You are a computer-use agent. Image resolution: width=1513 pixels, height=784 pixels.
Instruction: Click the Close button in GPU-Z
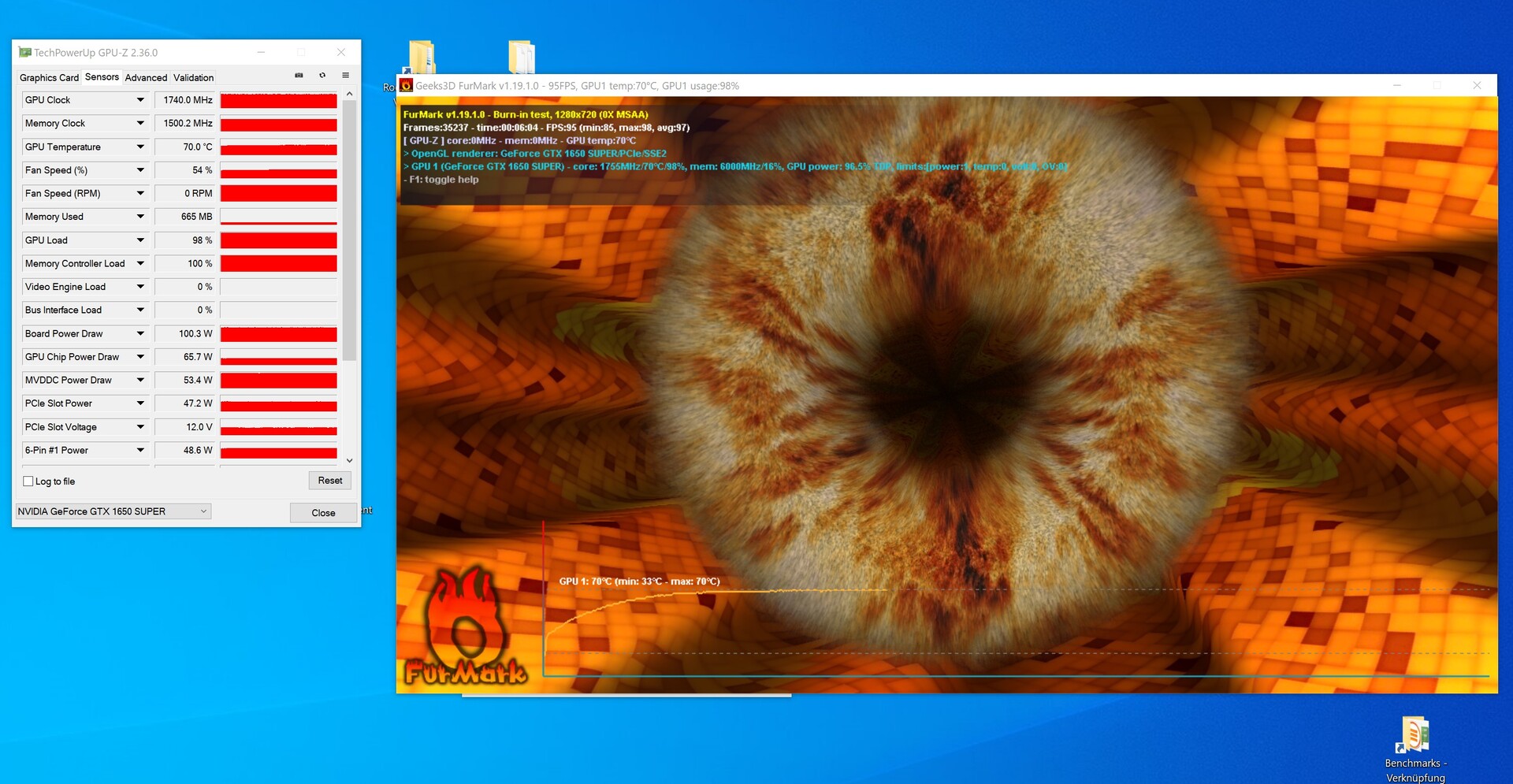pyautogui.click(x=323, y=513)
